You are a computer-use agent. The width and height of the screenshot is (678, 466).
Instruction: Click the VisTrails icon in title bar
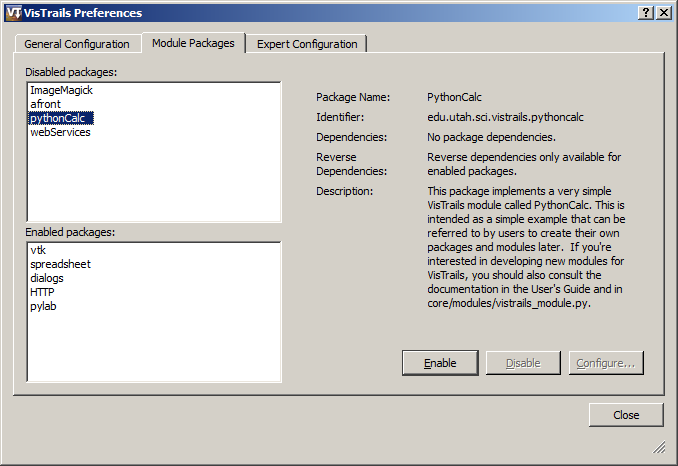(13, 13)
